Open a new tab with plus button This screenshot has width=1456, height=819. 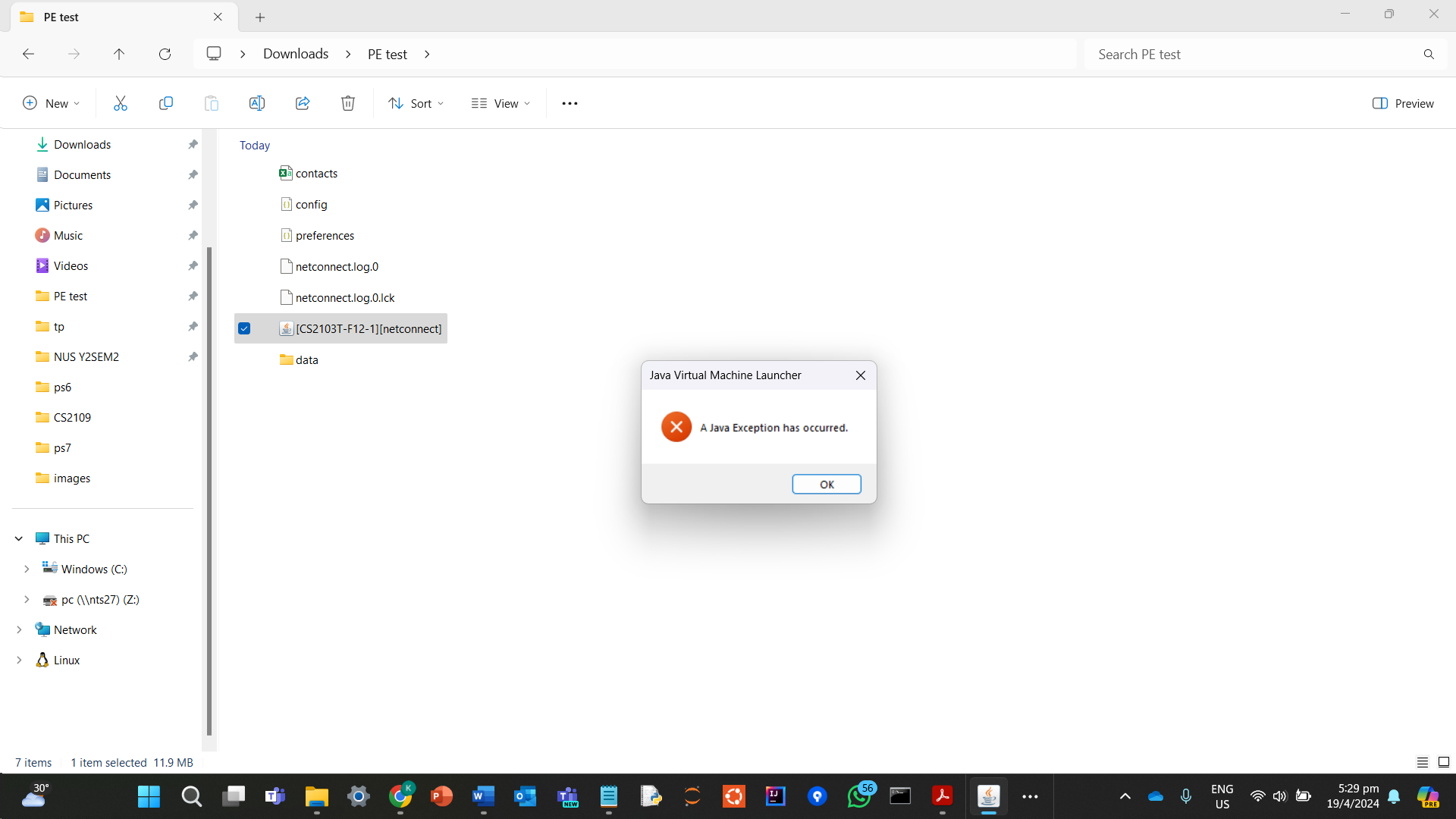pyautogui.click(x=260, y=17)
